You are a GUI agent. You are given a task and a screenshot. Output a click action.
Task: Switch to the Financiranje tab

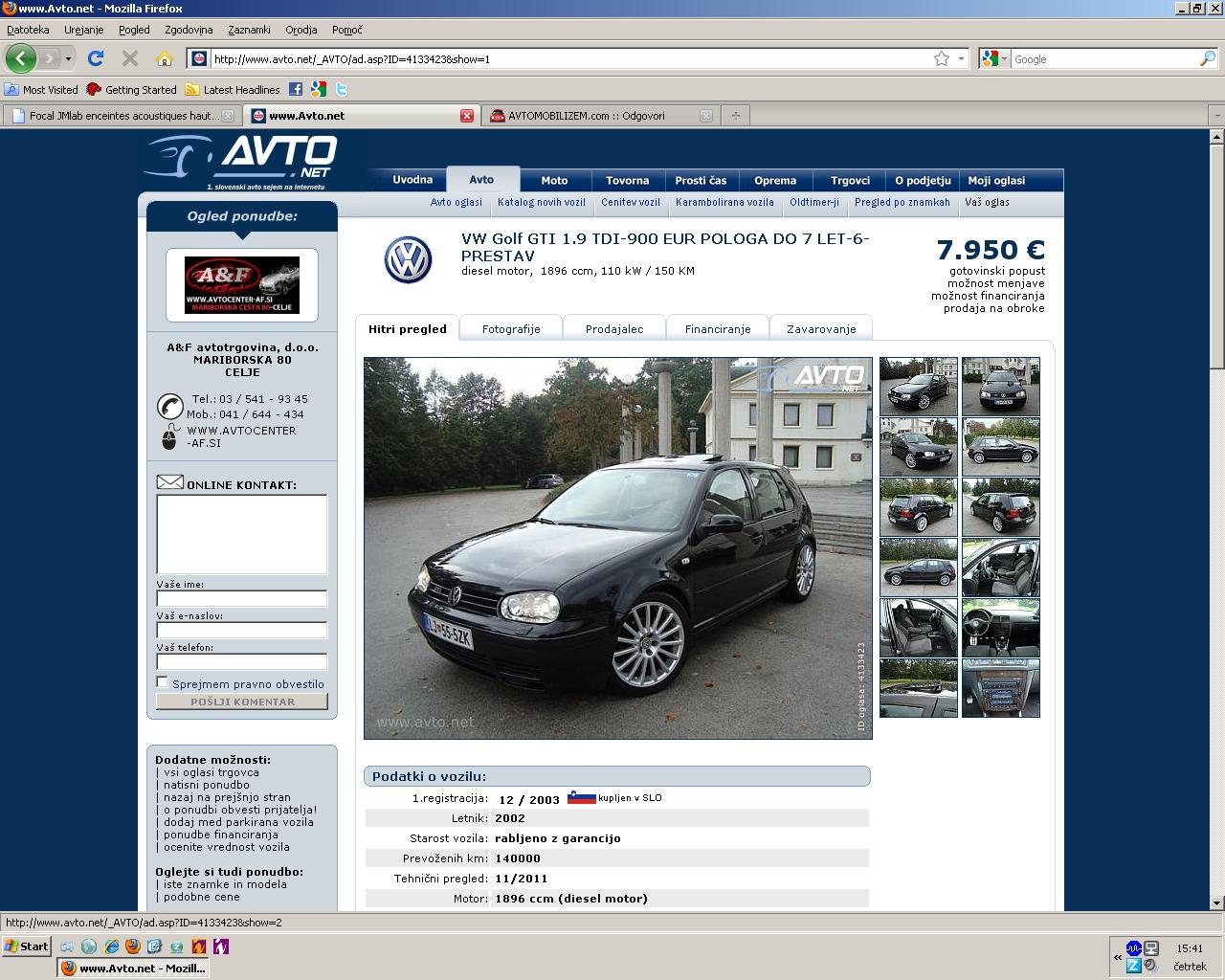click(x=718, y=328)
